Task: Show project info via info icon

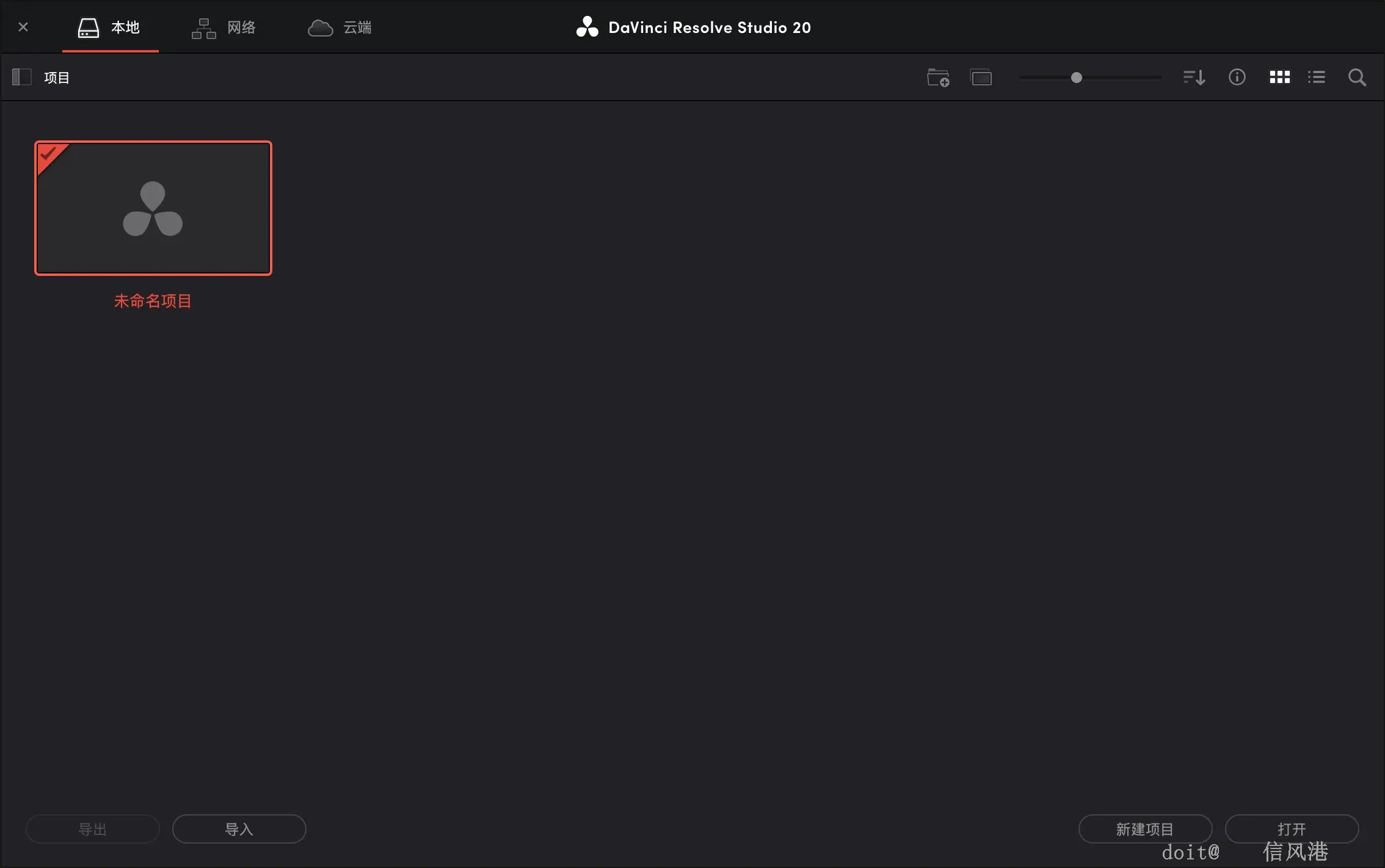Action: point(1237,78)
